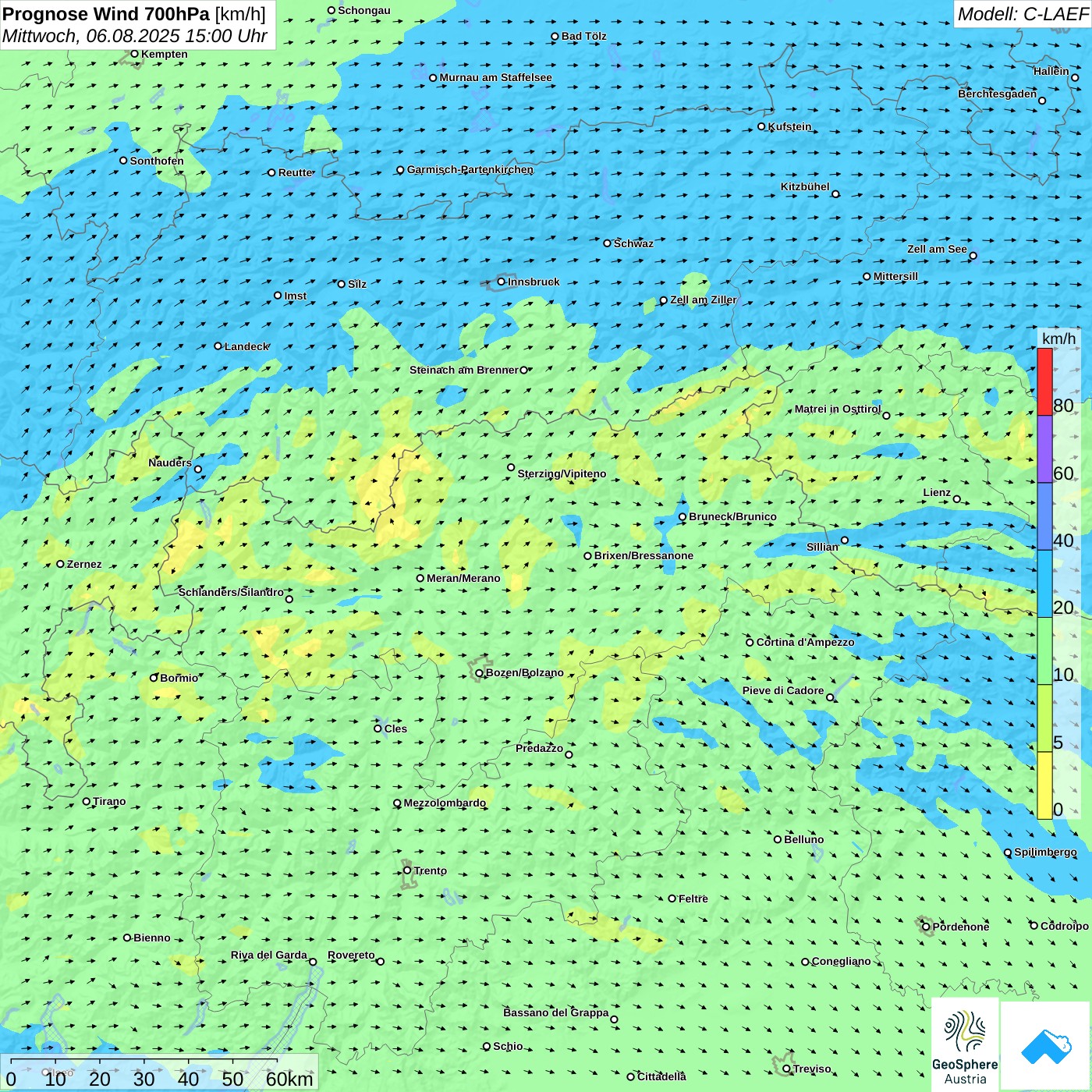Click the 'Murnau am Staffelsee' label

tap(496, 77)
